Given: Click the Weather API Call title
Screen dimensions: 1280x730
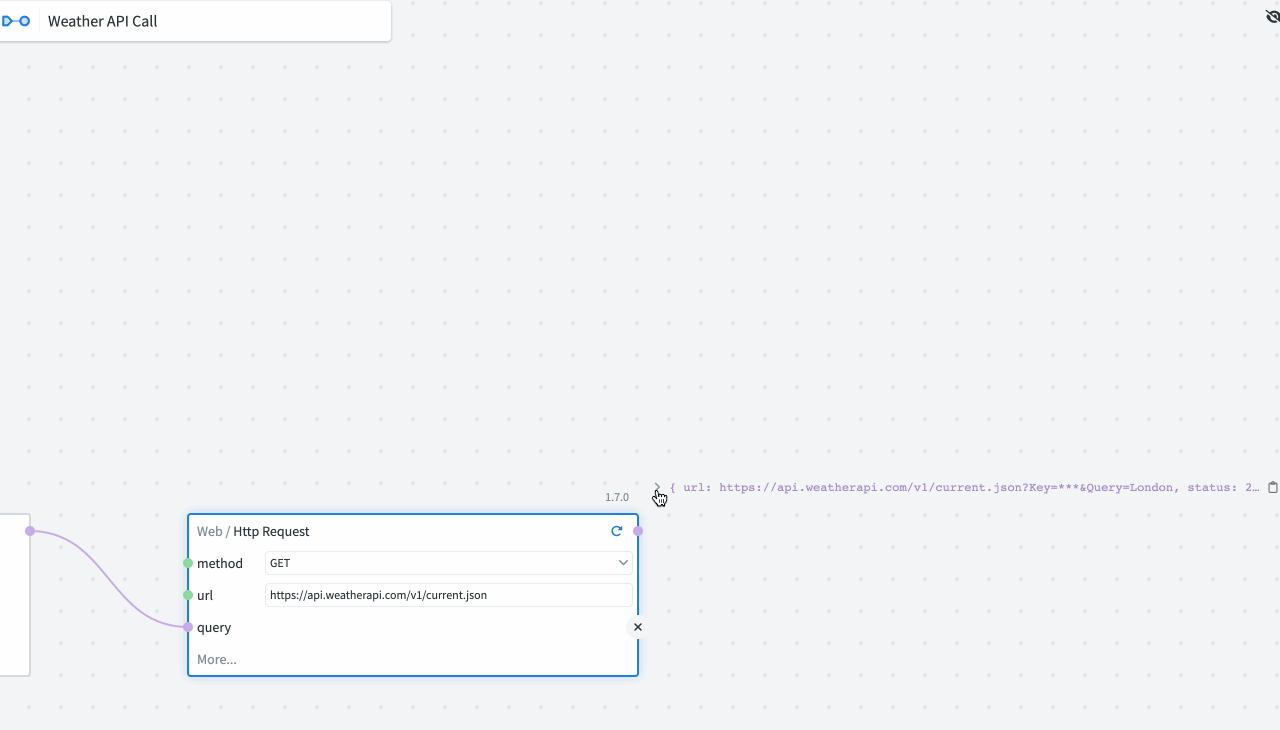Looking at the screenshot, I should [x=103, y=21].
